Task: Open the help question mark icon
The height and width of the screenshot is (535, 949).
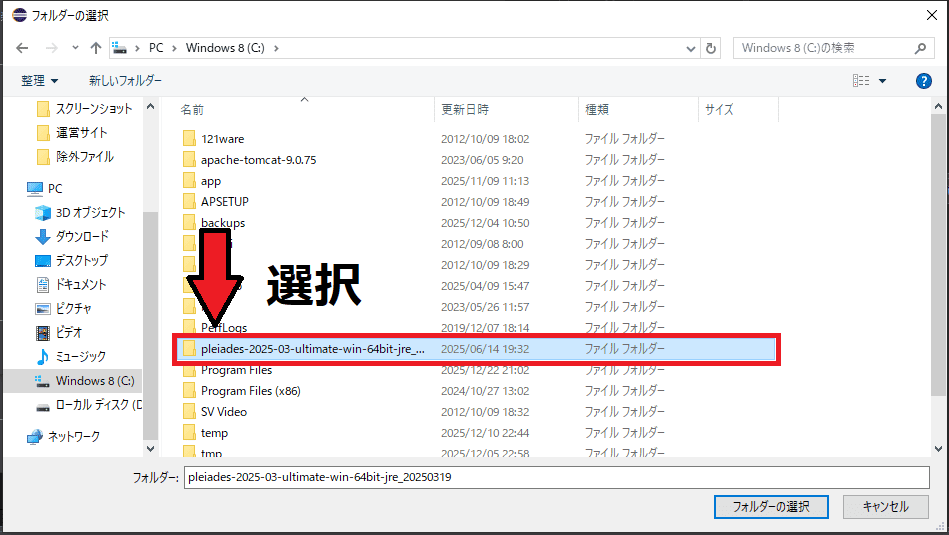Action: (x=923, y=80)
